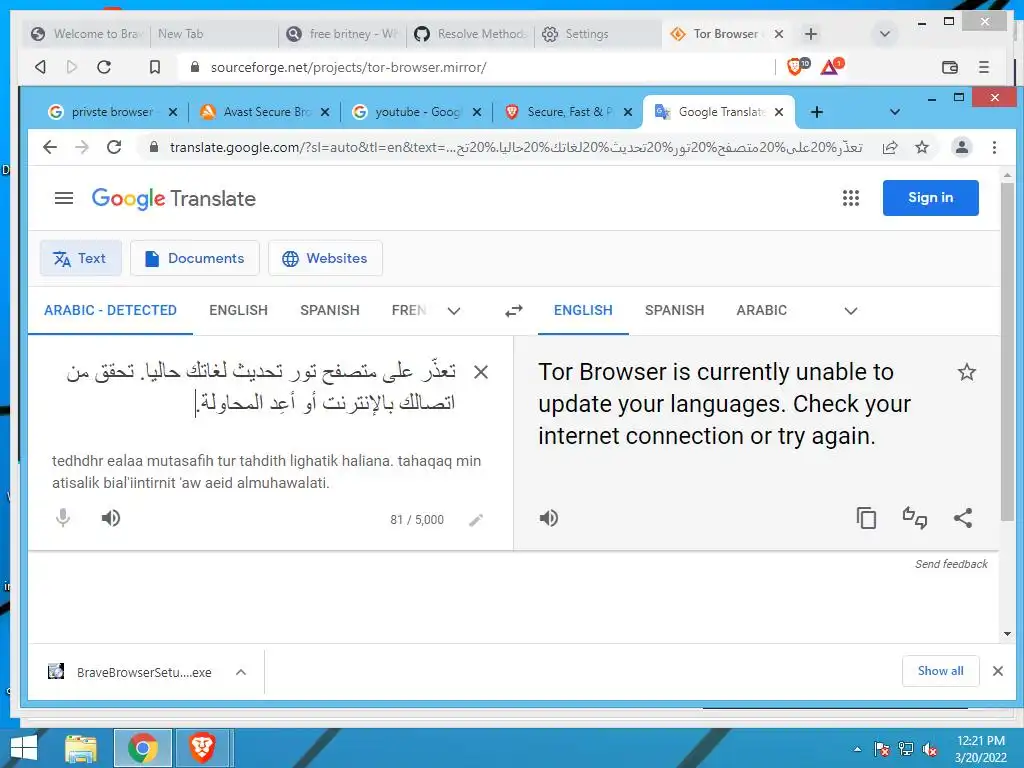Open Brave Rewards triangle icon
The height and width of the screenshot is (768, 1024).
(831, 67)
